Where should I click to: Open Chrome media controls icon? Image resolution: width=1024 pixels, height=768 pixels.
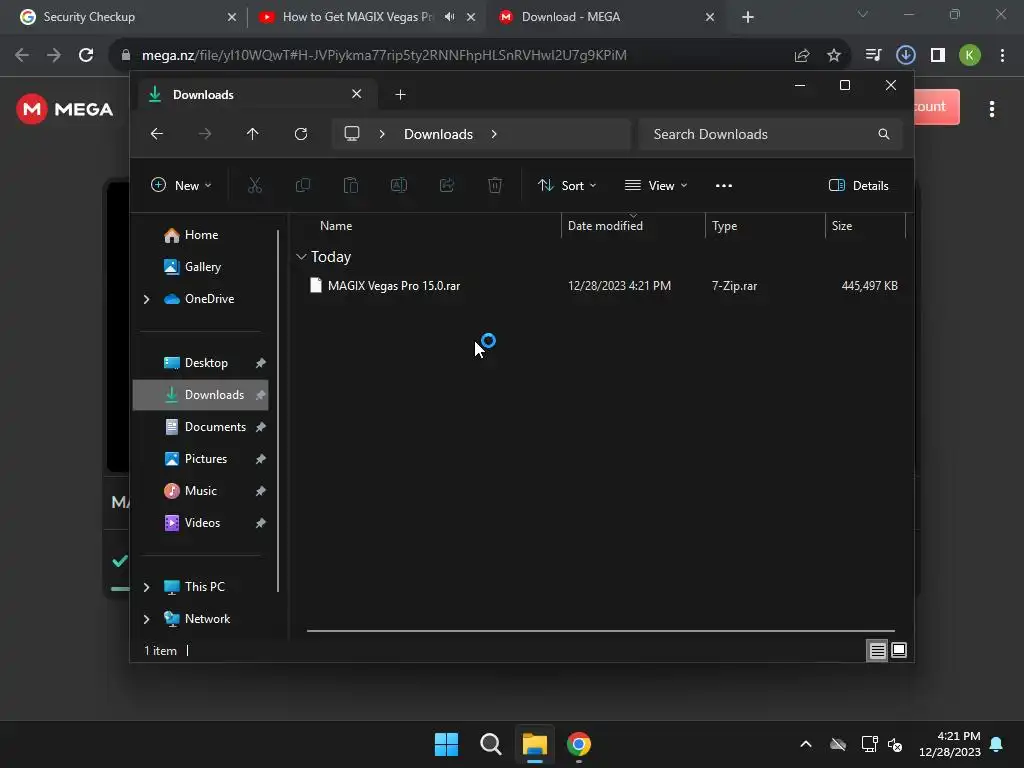[x=873, y=55]
